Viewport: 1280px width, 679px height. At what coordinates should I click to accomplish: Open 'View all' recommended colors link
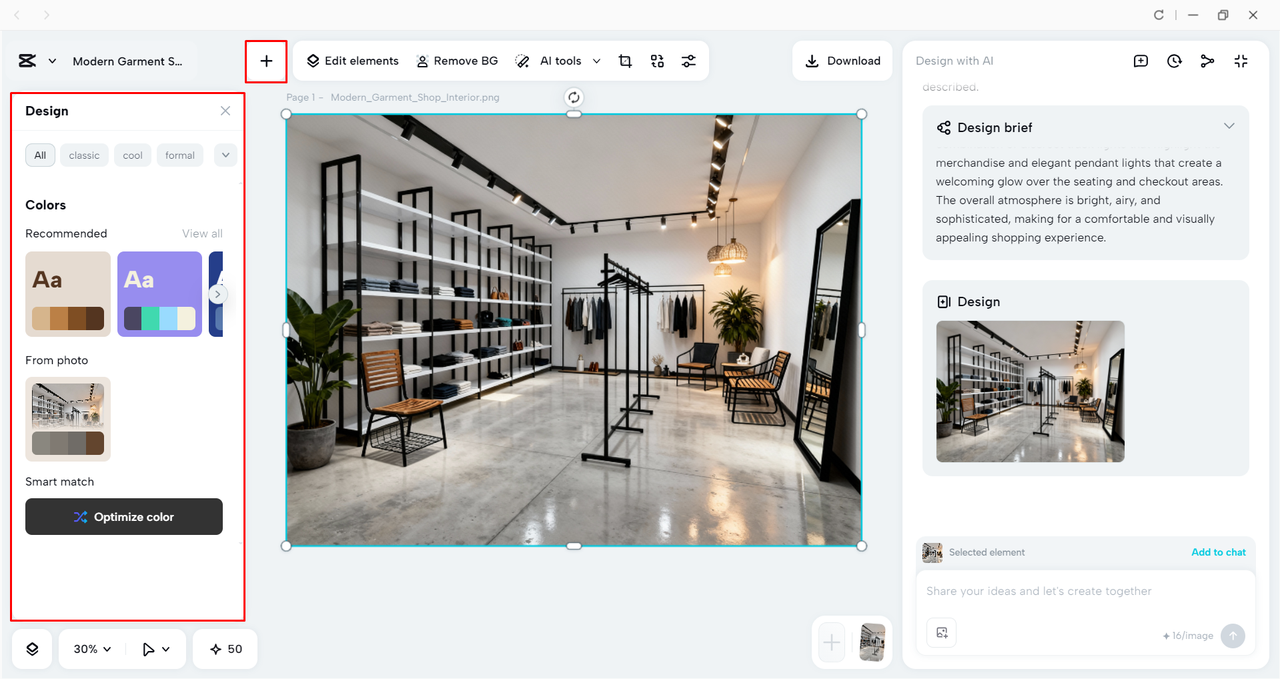point(202,233)
